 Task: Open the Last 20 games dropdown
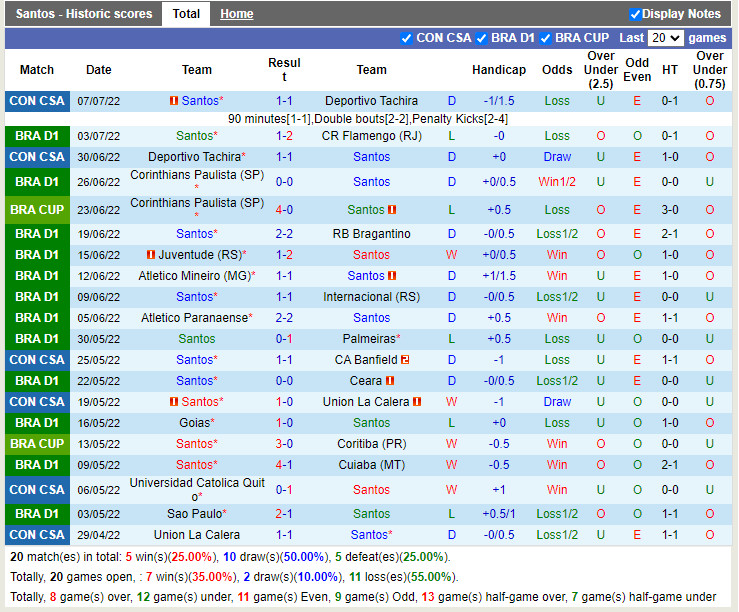click(665, 38)
